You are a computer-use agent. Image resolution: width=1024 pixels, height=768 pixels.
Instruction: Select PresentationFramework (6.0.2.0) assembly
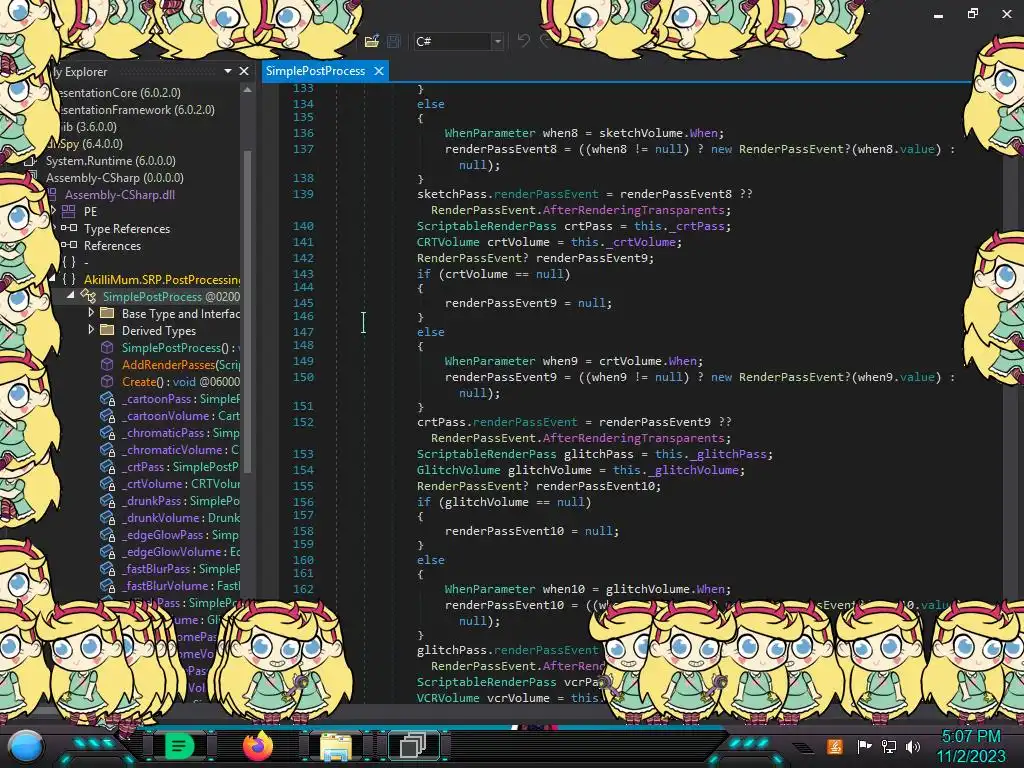pos(136,110)
